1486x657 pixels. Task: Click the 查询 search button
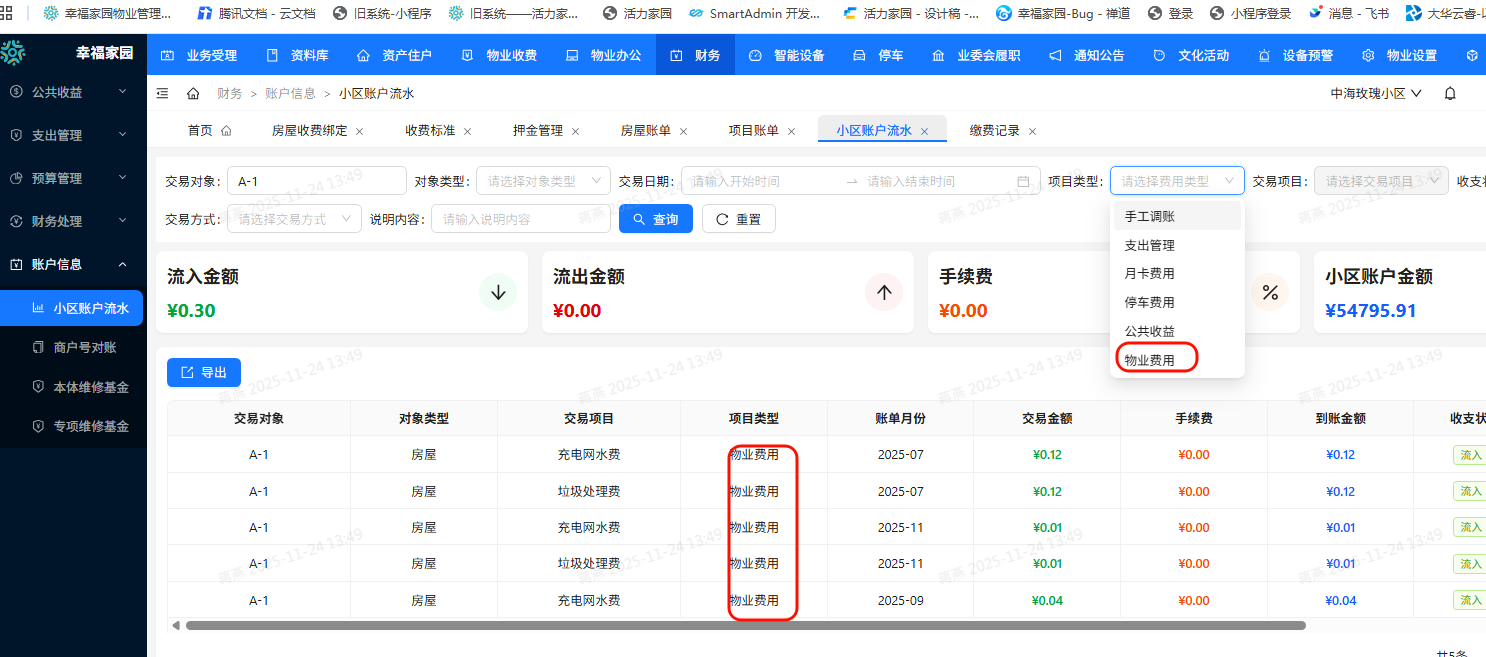tap(656, 219)
